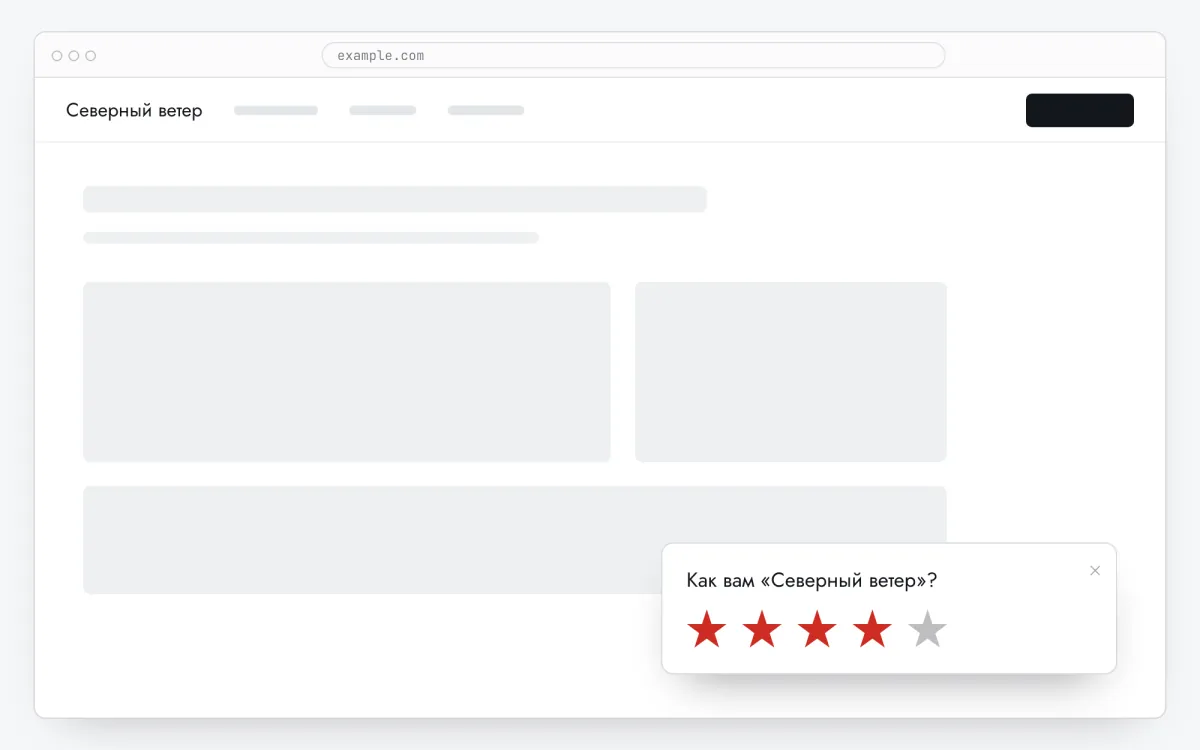Viewport: 1200px width, 750px height.
Task: Choose the third star in the rating
Action: 817,629
